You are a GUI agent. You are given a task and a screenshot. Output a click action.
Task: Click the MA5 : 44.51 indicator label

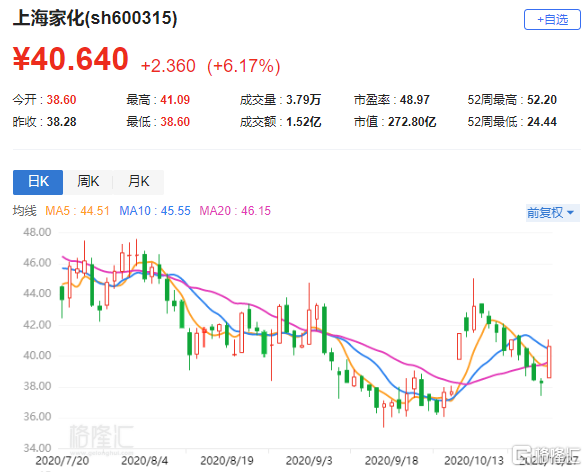click(77, 211)
